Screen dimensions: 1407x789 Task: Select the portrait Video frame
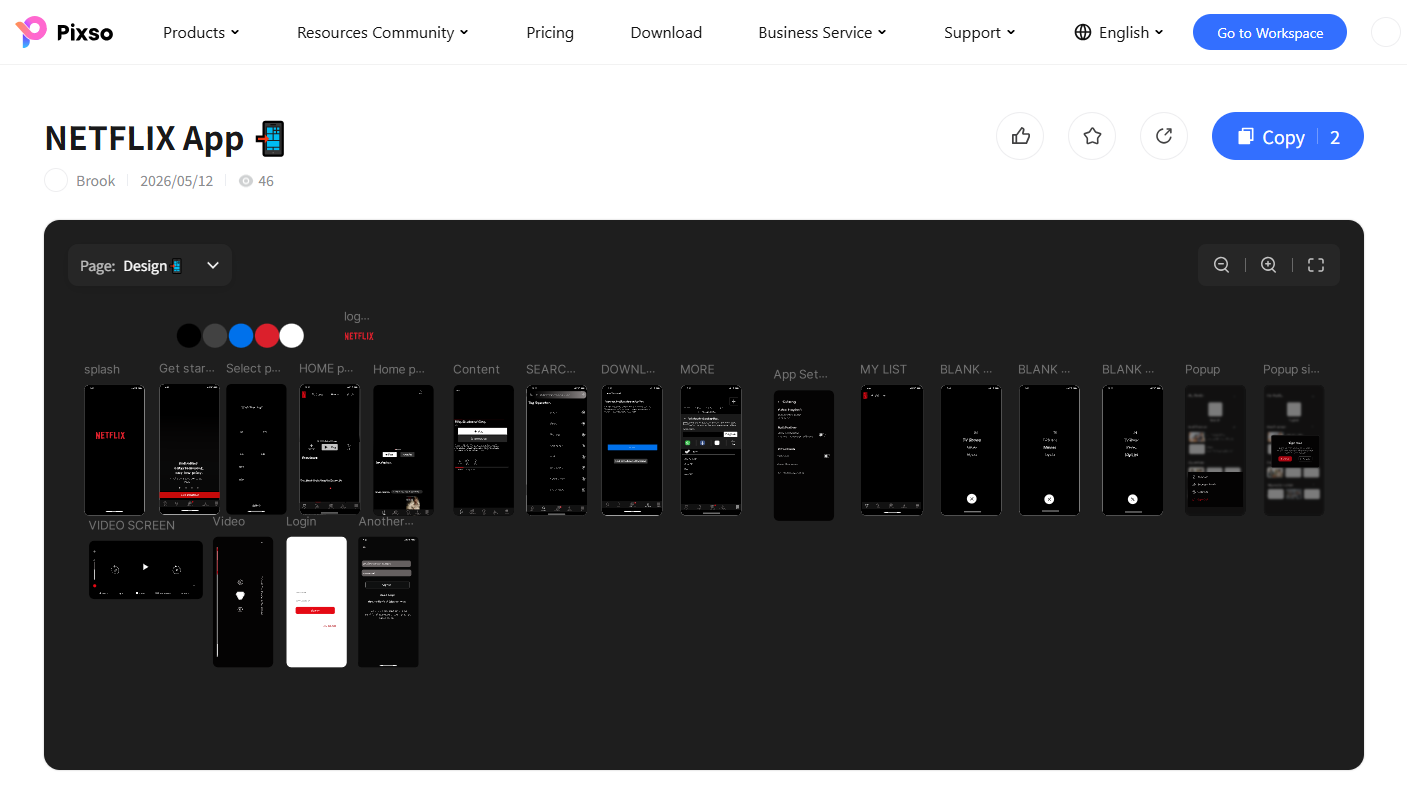coord(243,602)
